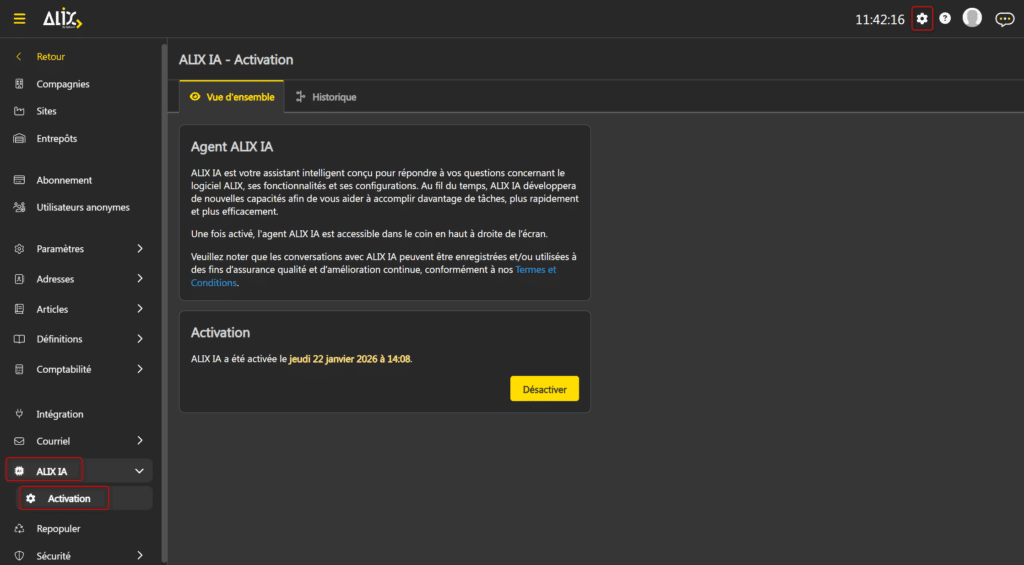This screenshot has width=1024, height=565.
Task: Expand the Comptabilité submenu chevron
Action: point(139,369)
